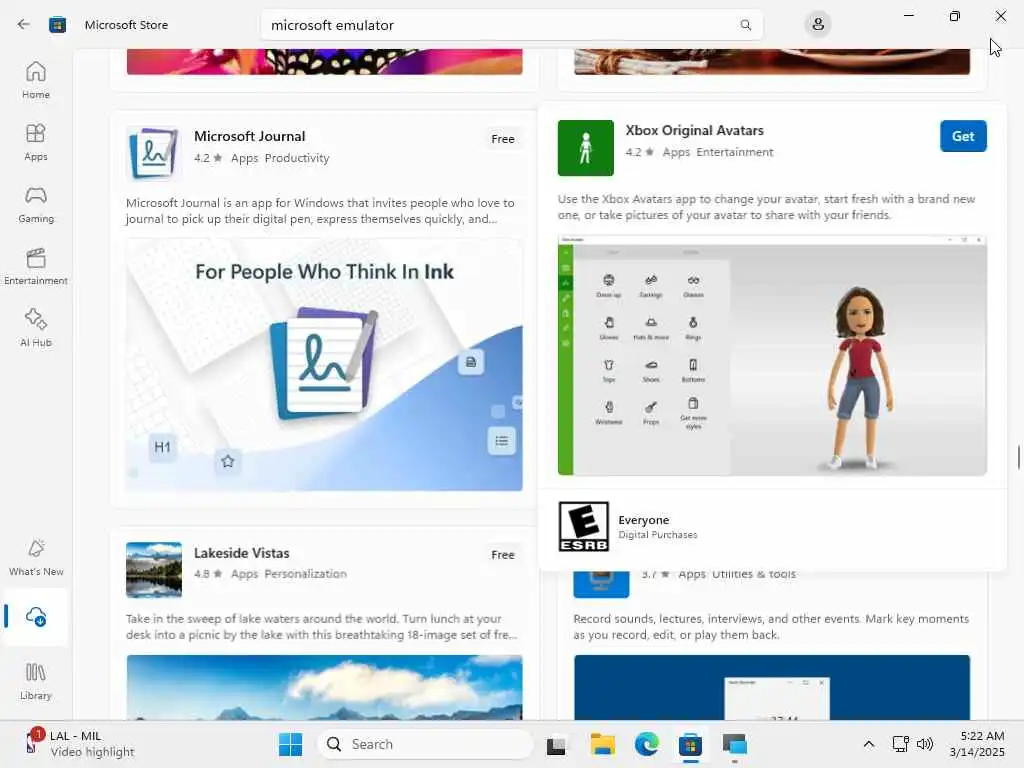This screenshot has height=768, width=1024.
Task: Open the AI Hub section
Action: 36,328
